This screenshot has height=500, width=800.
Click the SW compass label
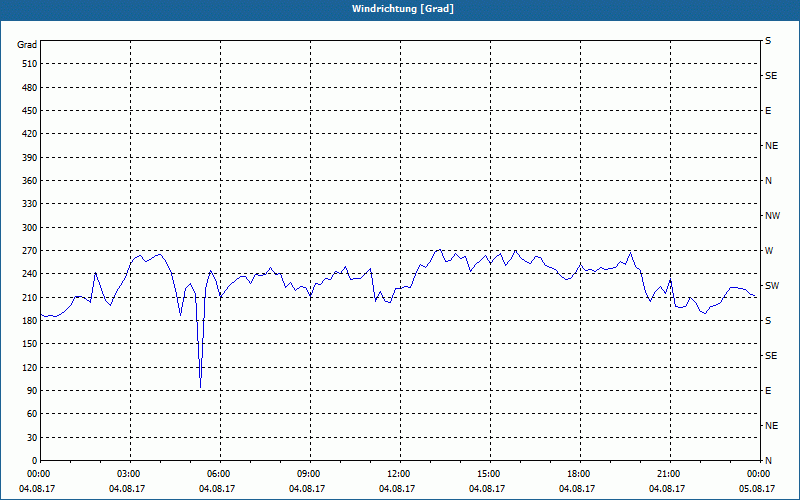(772, 286)
